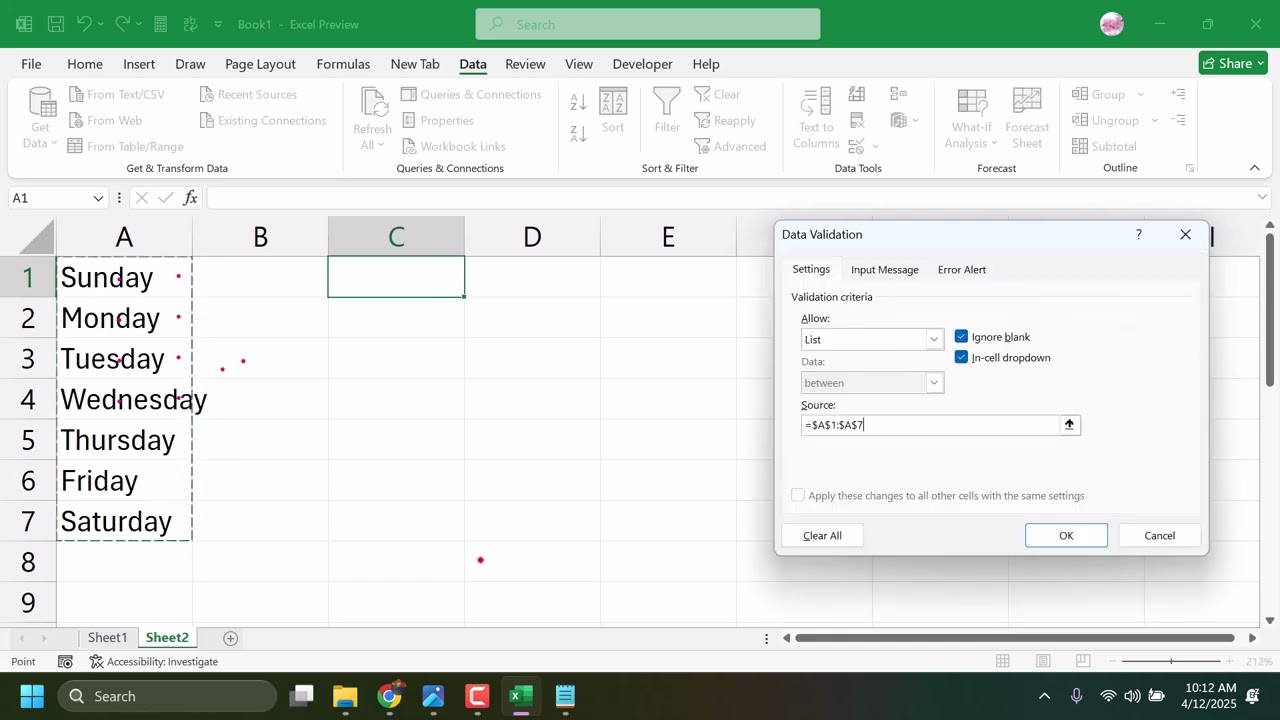Toggle the Ignore blank checkbox
The height and width of the screenshot is (720, 1280).
click(x=961, y=337)
